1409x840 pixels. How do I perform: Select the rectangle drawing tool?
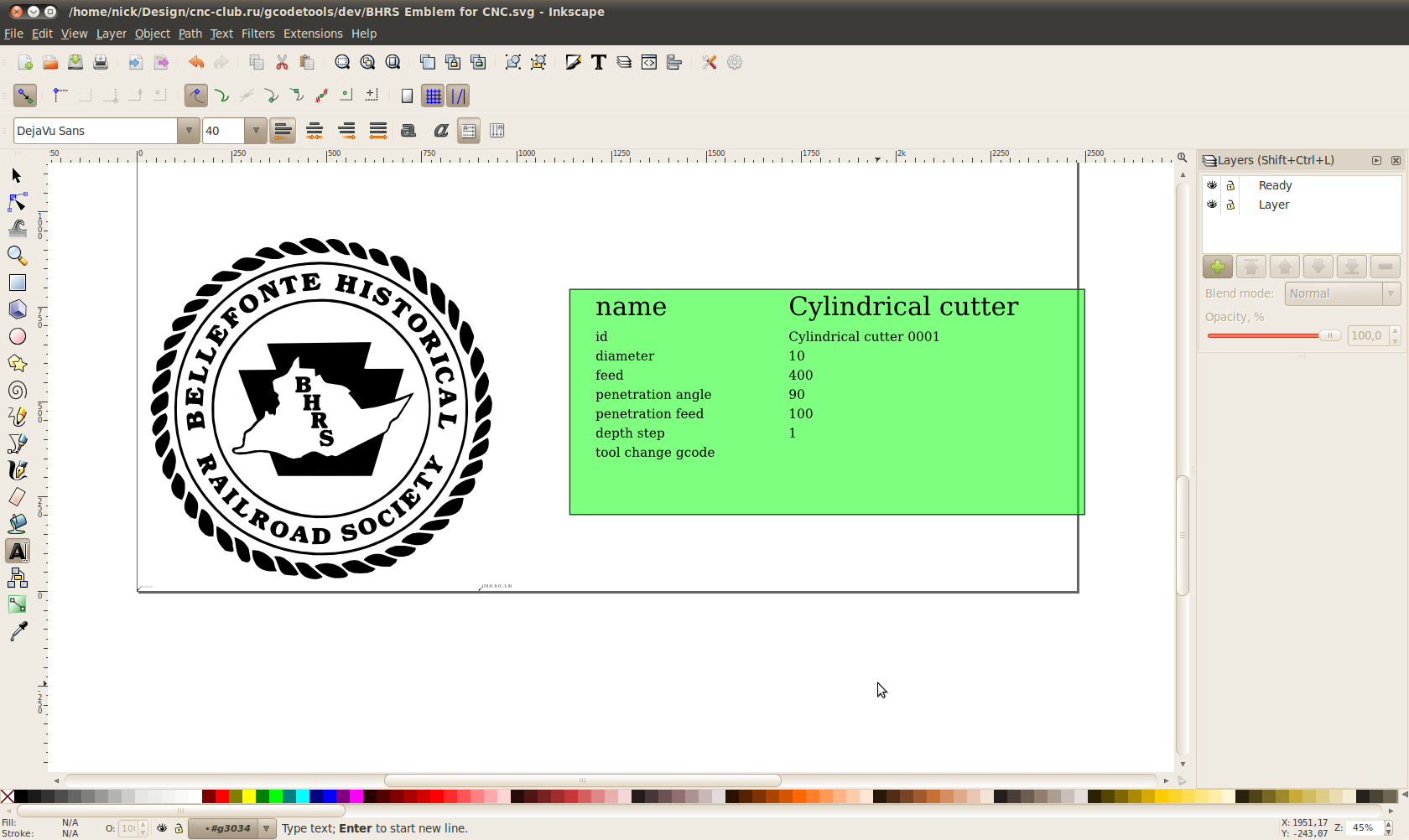(x=17, y=283)
